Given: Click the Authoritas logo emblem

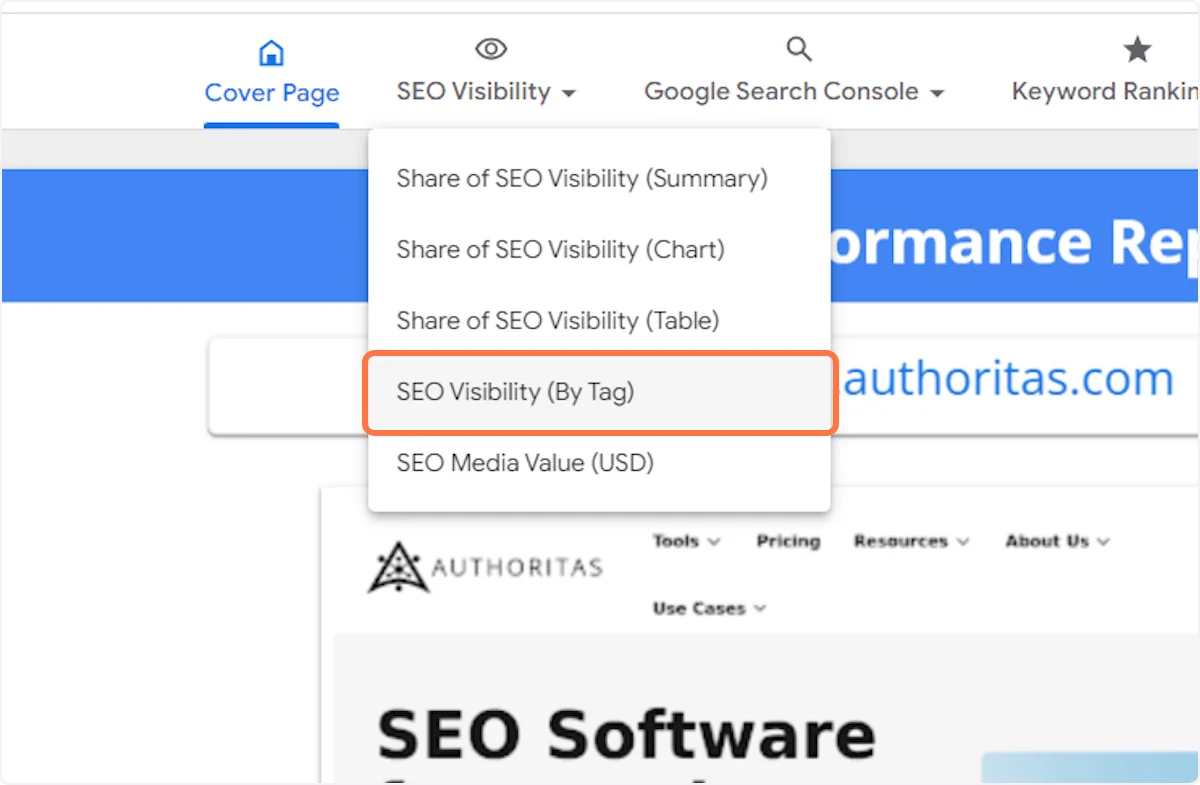Looking at the screenshot, I should point(398,567).
